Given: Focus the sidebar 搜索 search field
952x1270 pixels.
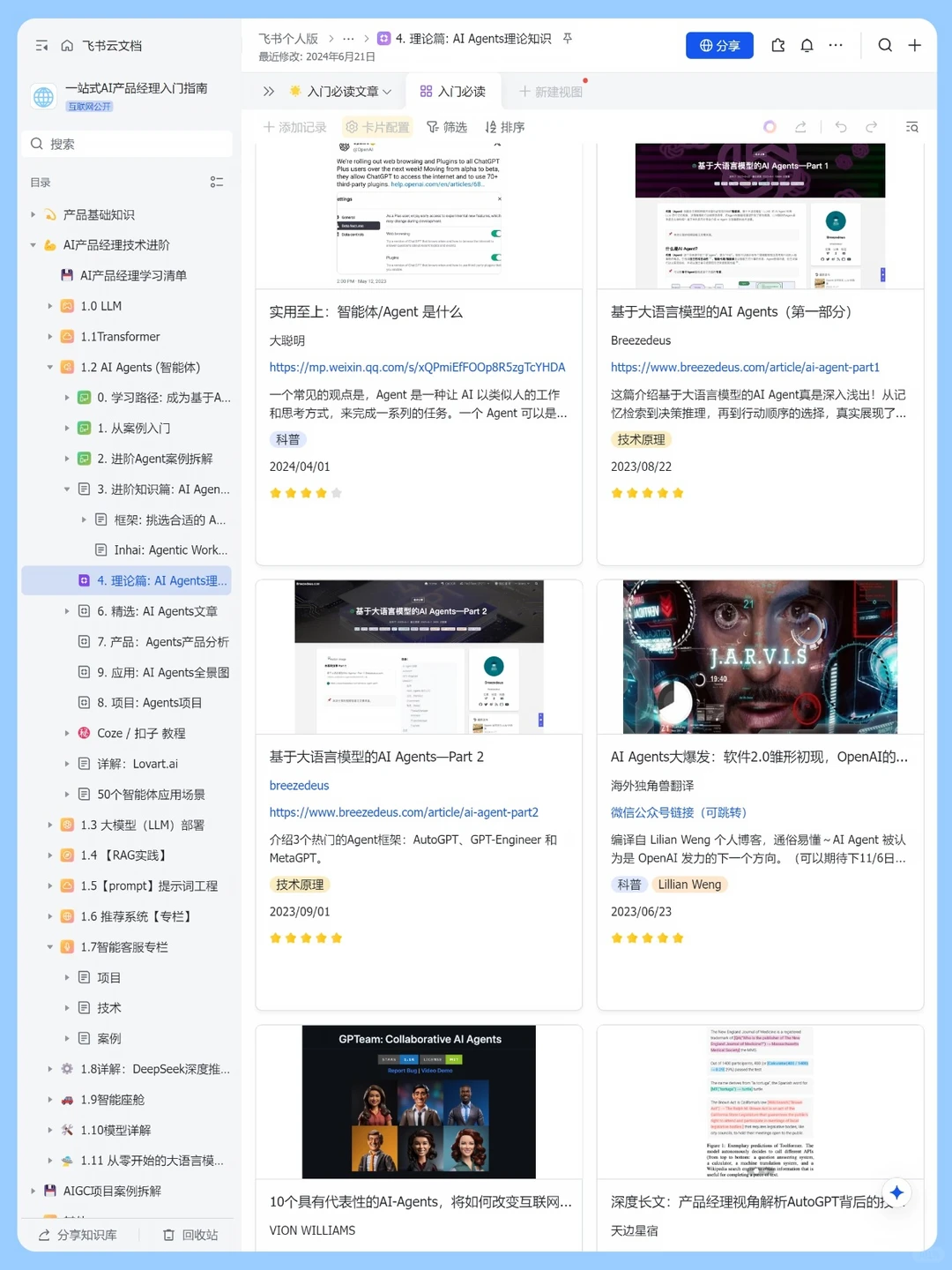Looking at the screenshot, I should [127, 144].
